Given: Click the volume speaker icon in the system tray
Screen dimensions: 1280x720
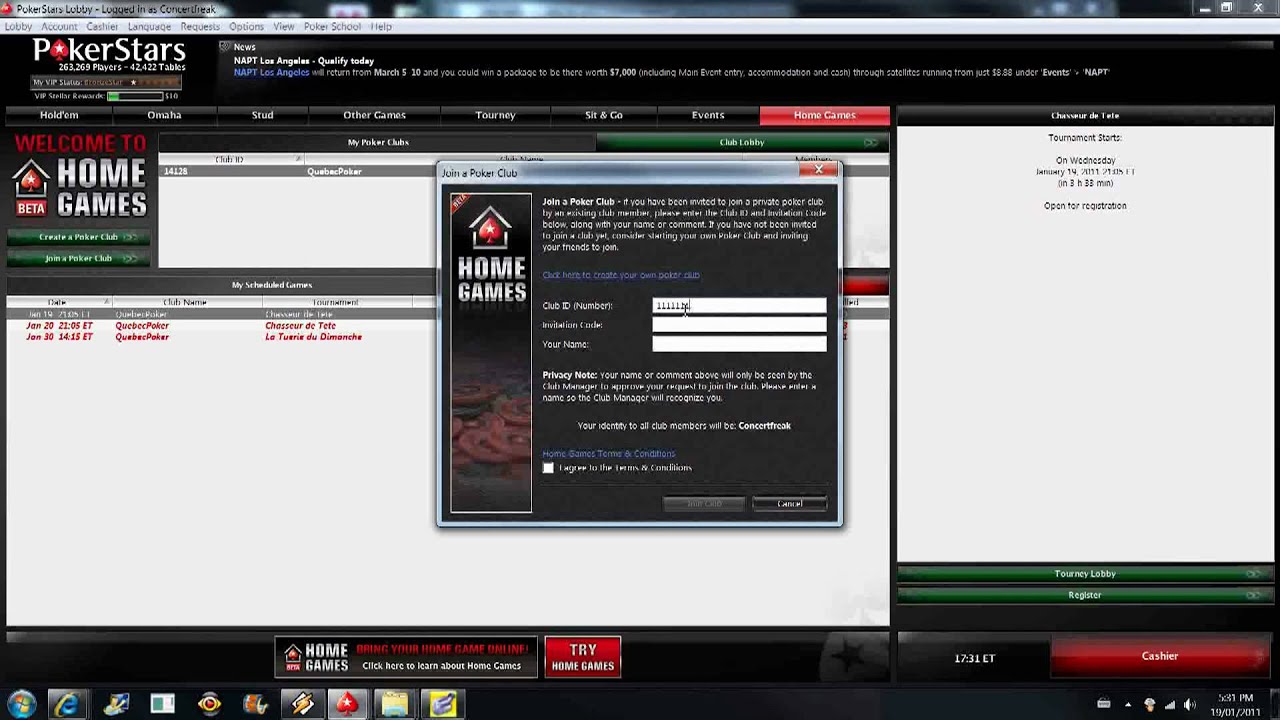Looking at the screenshot, I should pos(1189,705).
